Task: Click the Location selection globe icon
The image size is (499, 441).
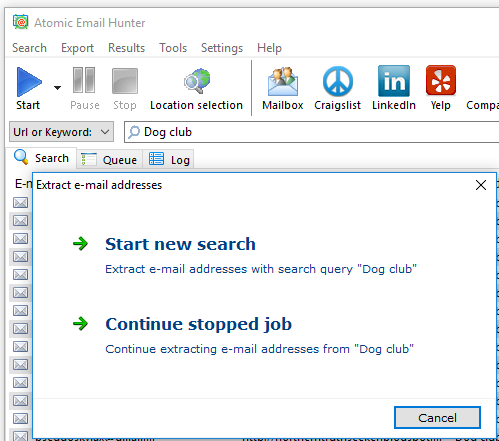Action: pyautogui.click(x=197, y=81)
